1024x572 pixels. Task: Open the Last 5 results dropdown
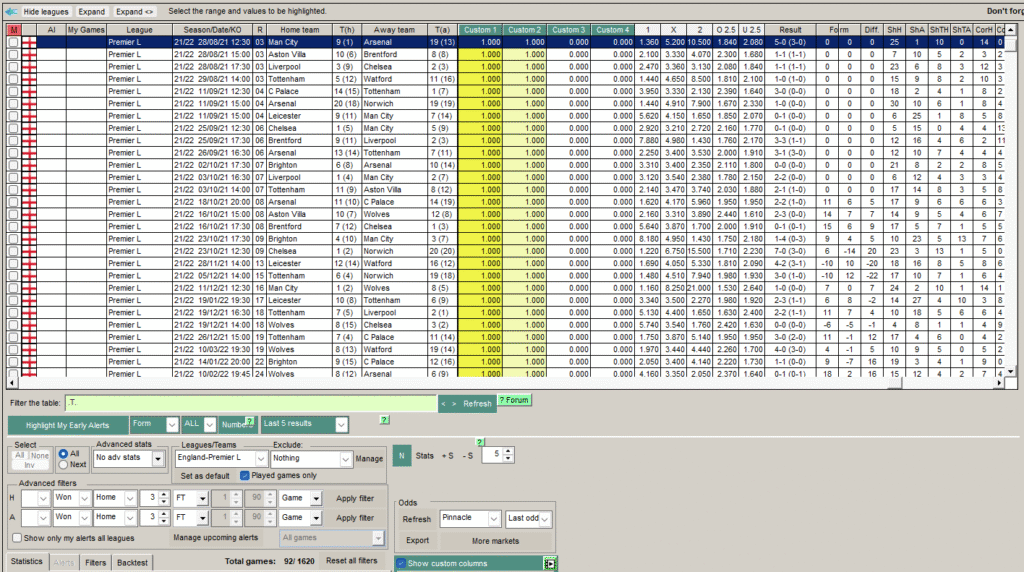[342, 424]
